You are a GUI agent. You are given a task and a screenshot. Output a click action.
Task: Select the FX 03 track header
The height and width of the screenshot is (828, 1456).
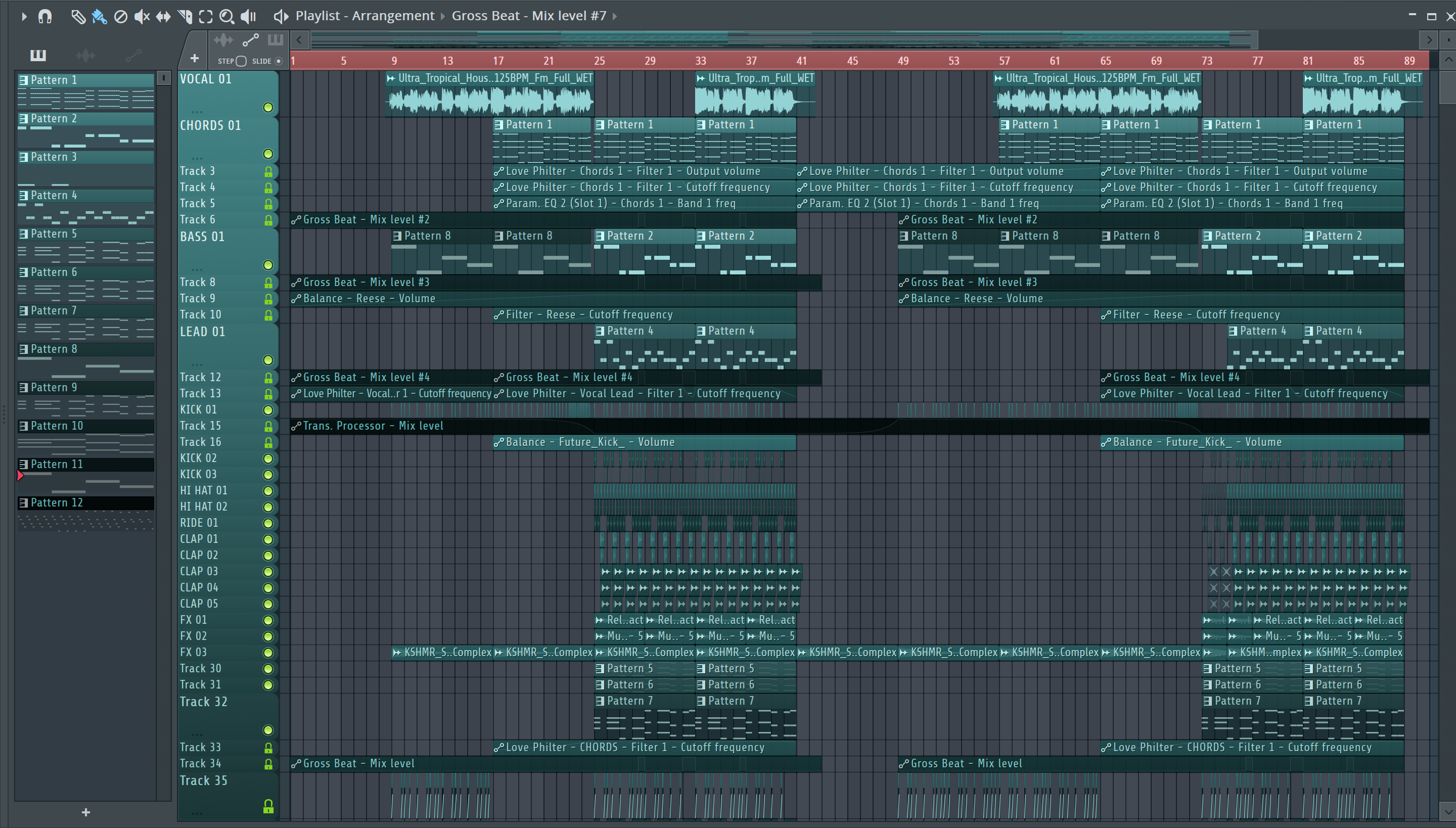point(227,652)
